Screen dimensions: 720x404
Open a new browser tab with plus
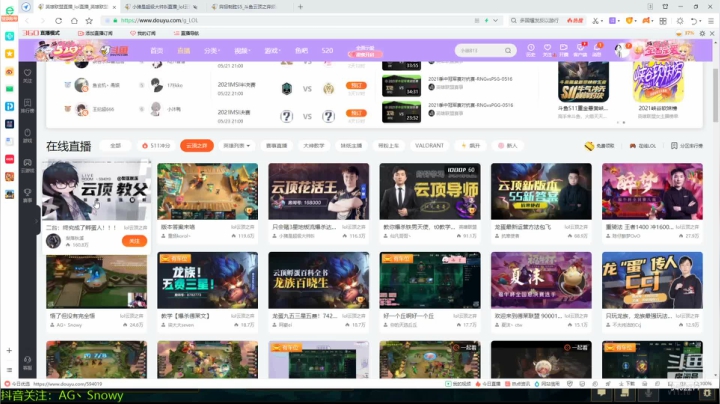tap(300, 7)
